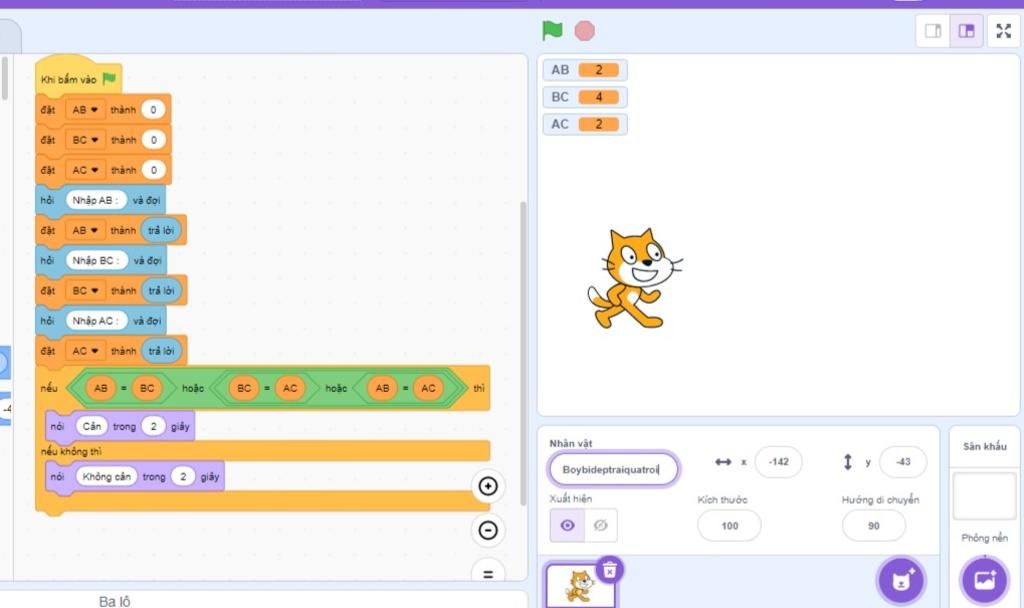
Task: Click the AB = AC operator condition
Action: [405, 388]
